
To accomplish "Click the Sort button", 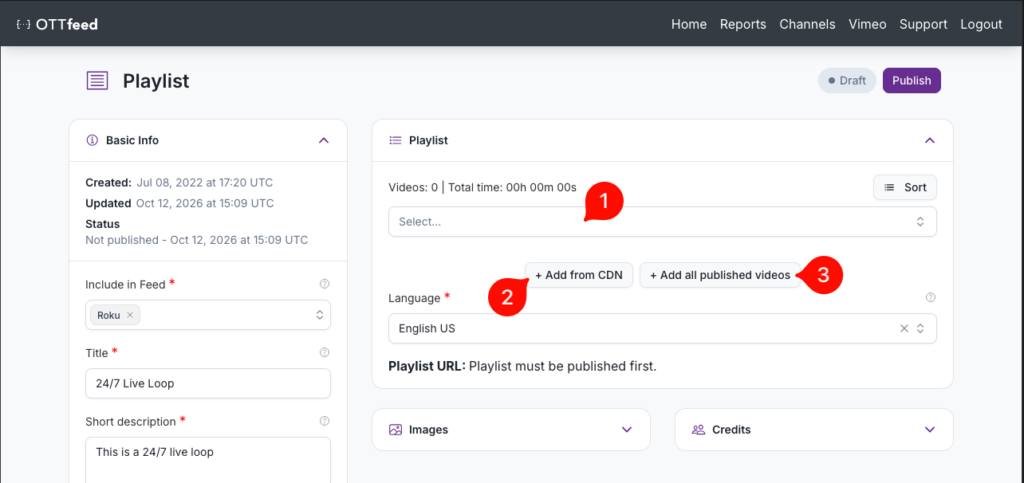I will pos(905,187).
